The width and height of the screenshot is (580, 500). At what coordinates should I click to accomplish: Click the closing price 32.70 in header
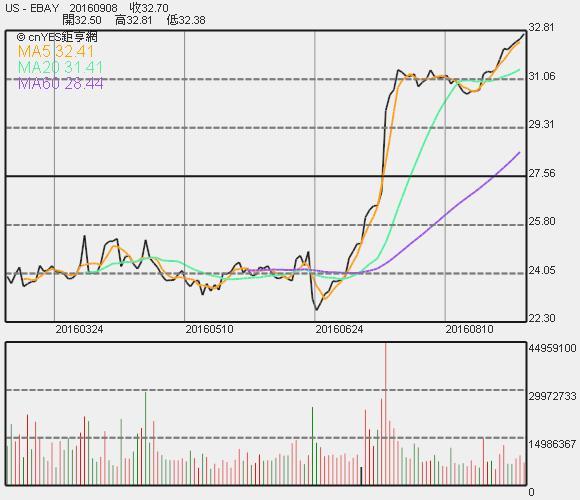point(149,8)
